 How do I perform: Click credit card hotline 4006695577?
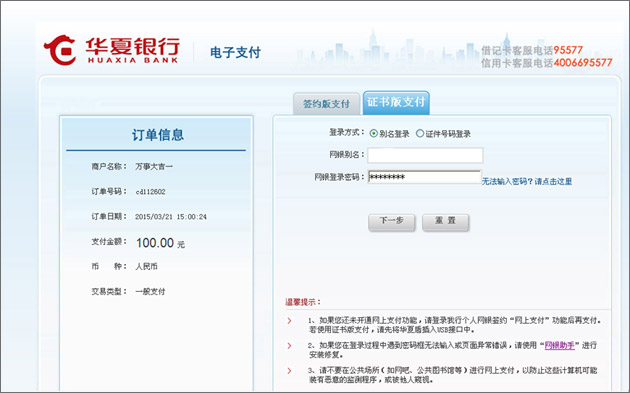tap(583, 63)
